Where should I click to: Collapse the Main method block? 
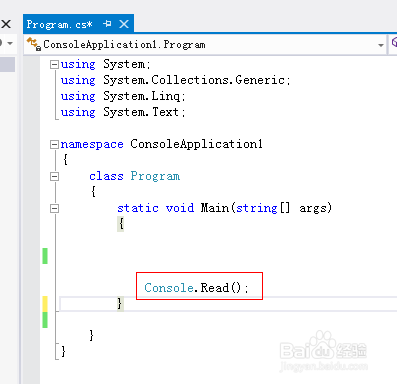[54, 208]
